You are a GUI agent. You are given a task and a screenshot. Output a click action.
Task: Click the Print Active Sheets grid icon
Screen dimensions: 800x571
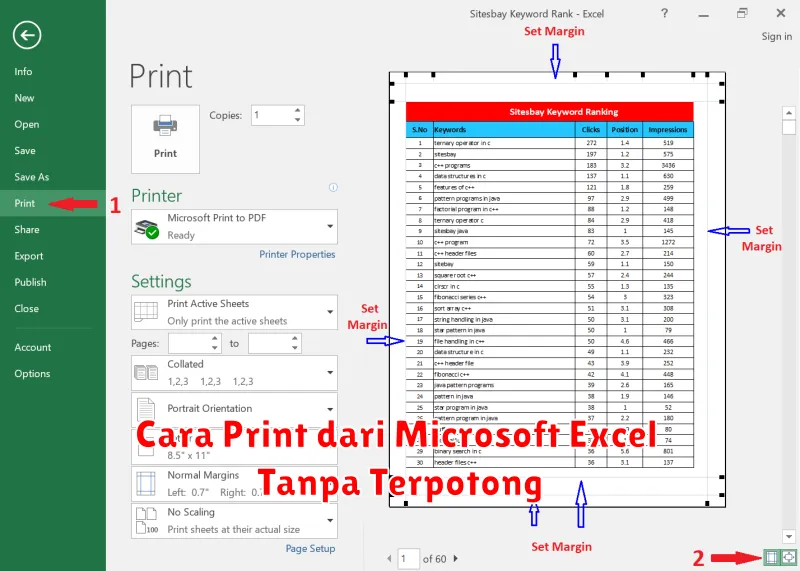[x=146, y=312]
